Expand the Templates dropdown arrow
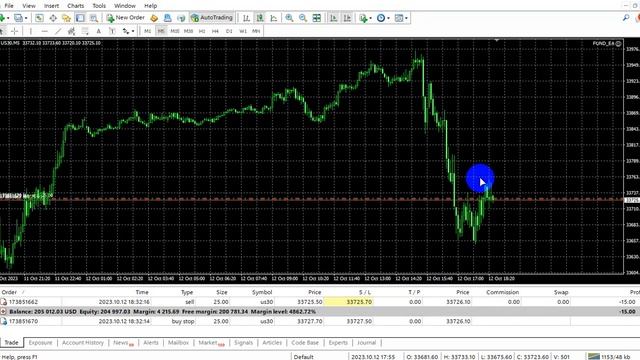The width and height of the screenshot is (640, 360). (x=406, y=18)
